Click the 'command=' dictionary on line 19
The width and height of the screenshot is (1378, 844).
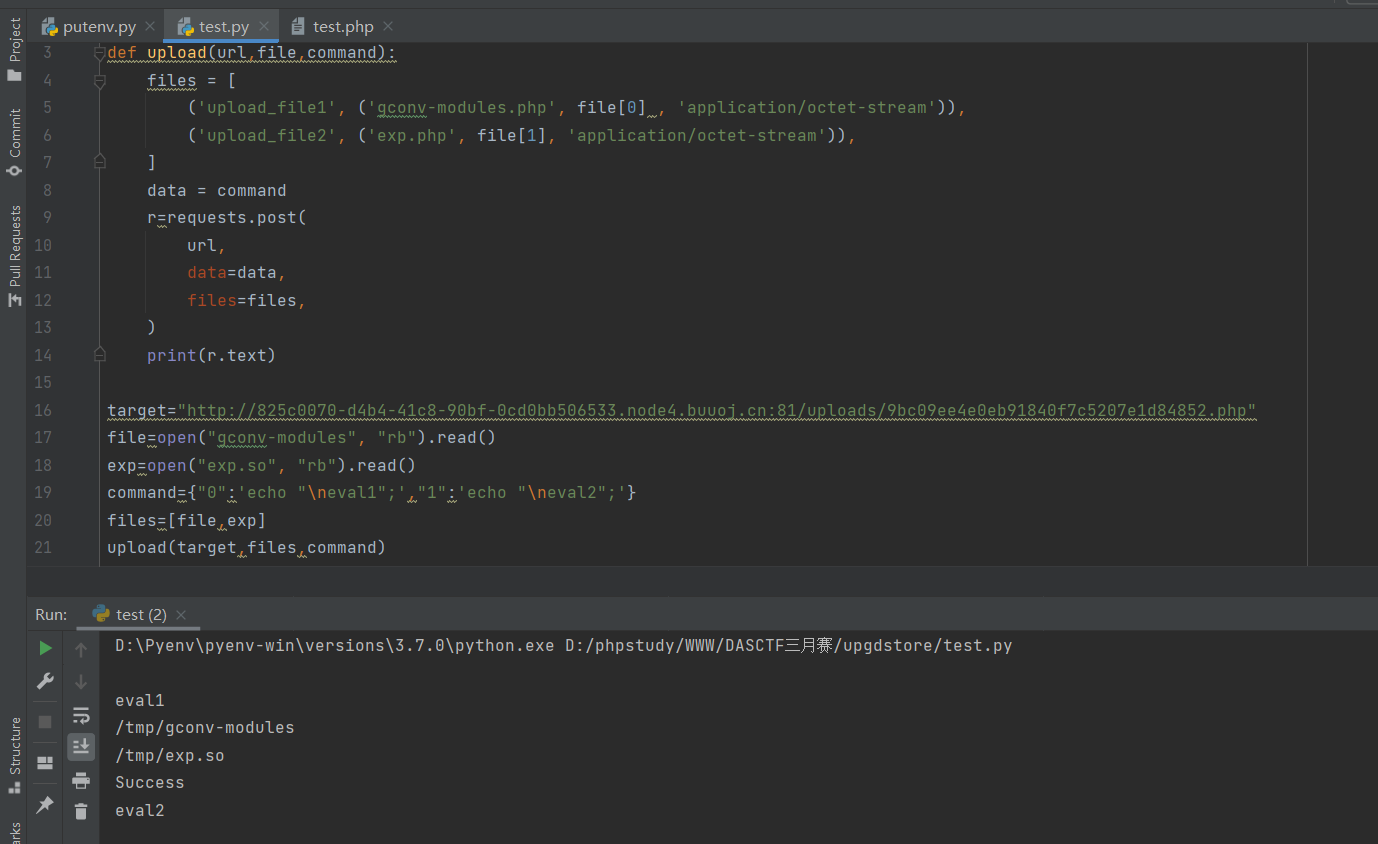pos(371,492)
